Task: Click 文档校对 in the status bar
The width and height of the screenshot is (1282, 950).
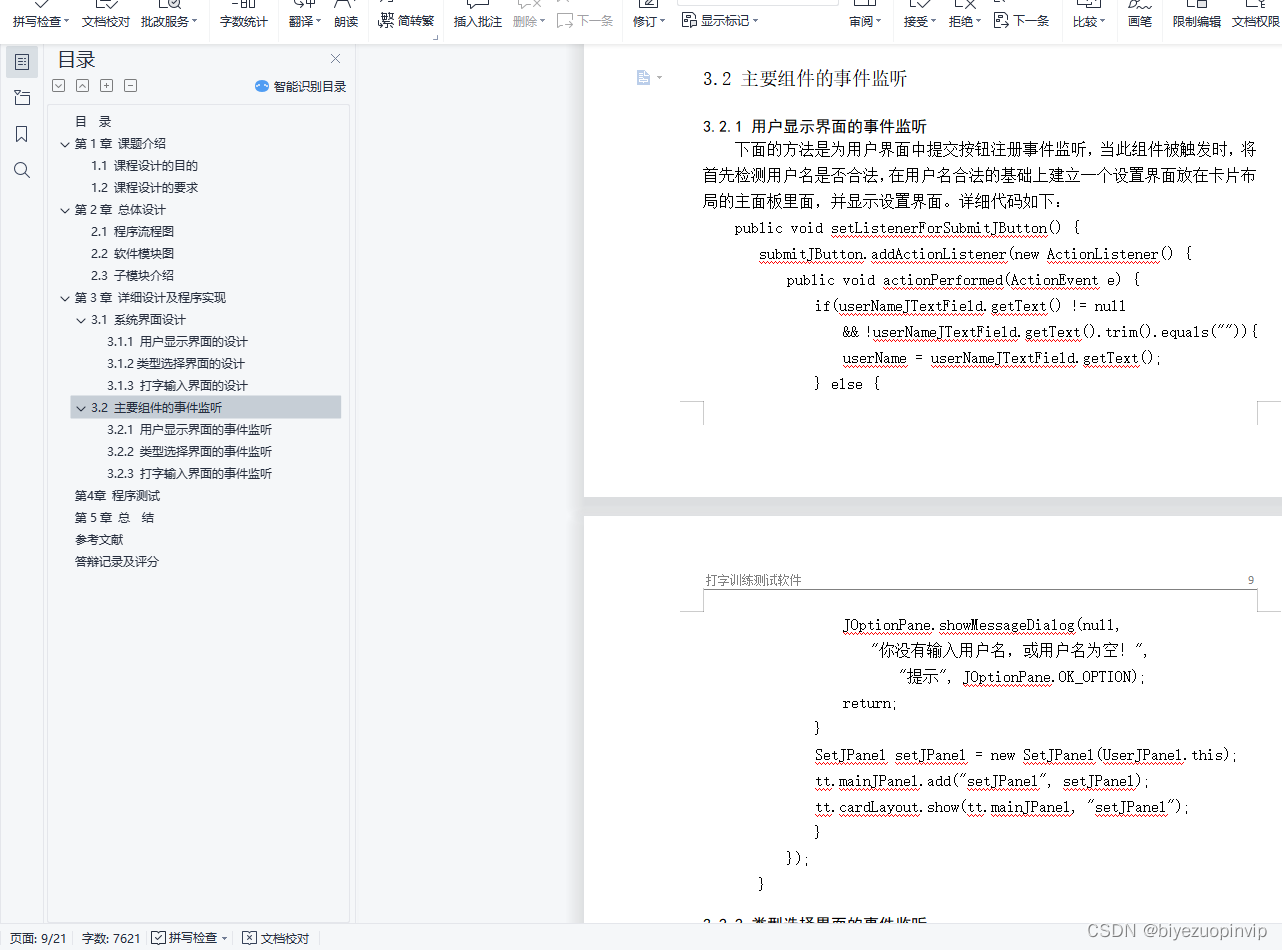Action: (277, 938)
